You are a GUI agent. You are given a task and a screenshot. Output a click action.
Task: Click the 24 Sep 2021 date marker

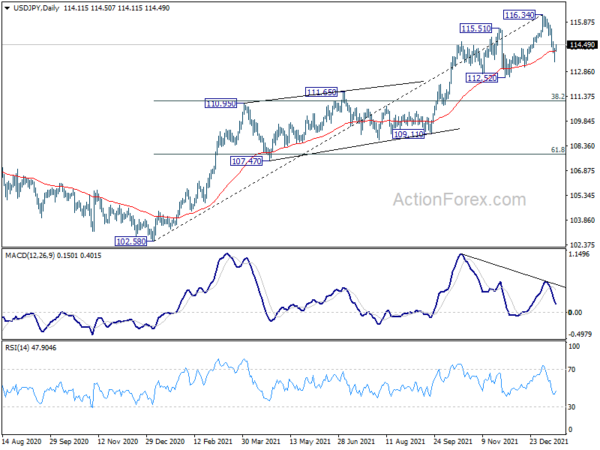point(452,441)
